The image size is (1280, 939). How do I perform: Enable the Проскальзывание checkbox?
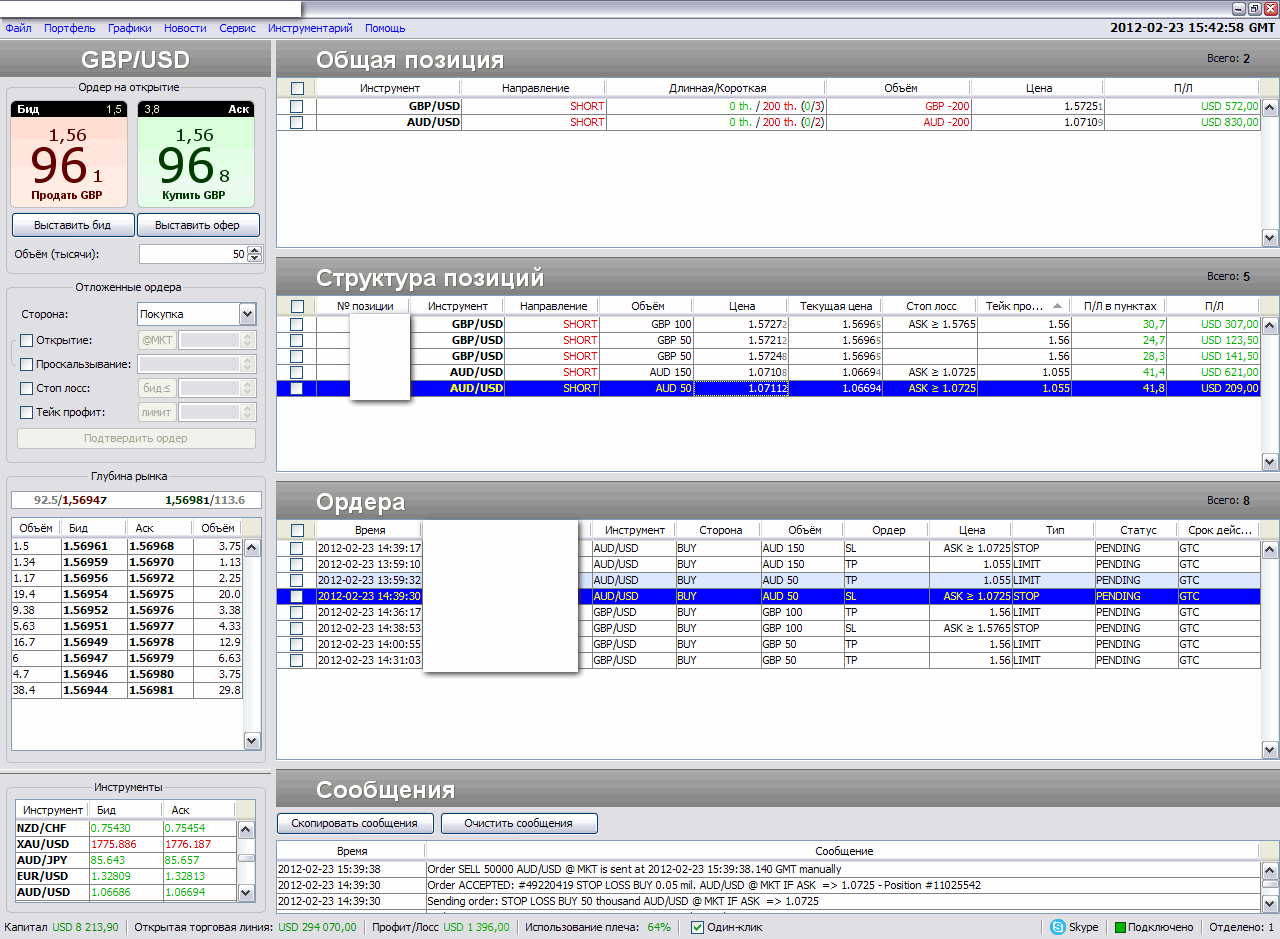coord(27,364)
